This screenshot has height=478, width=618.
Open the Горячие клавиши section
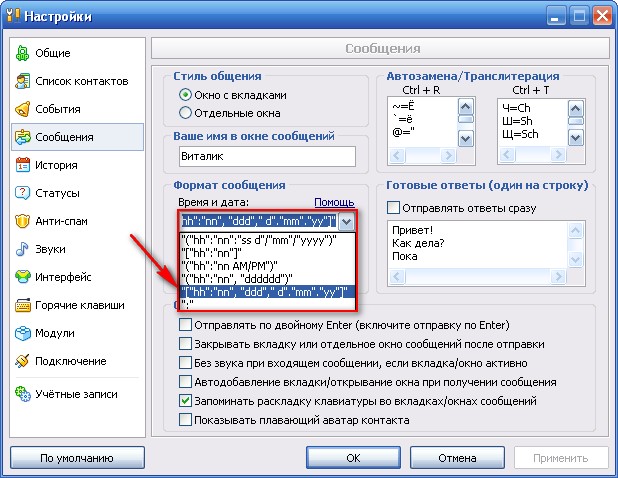coord(77,305)
